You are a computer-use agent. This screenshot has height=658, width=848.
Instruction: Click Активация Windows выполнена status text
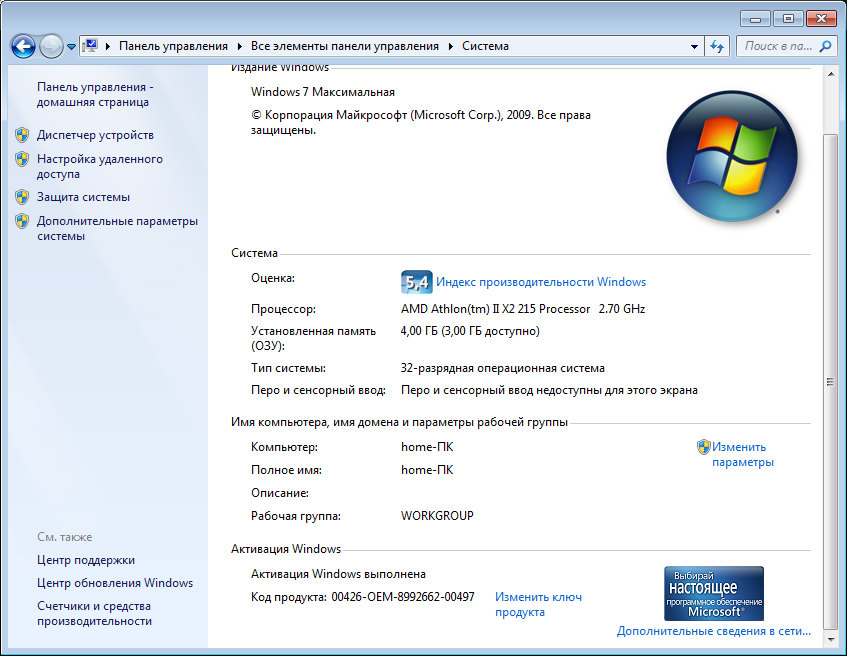tap(338, 574)
